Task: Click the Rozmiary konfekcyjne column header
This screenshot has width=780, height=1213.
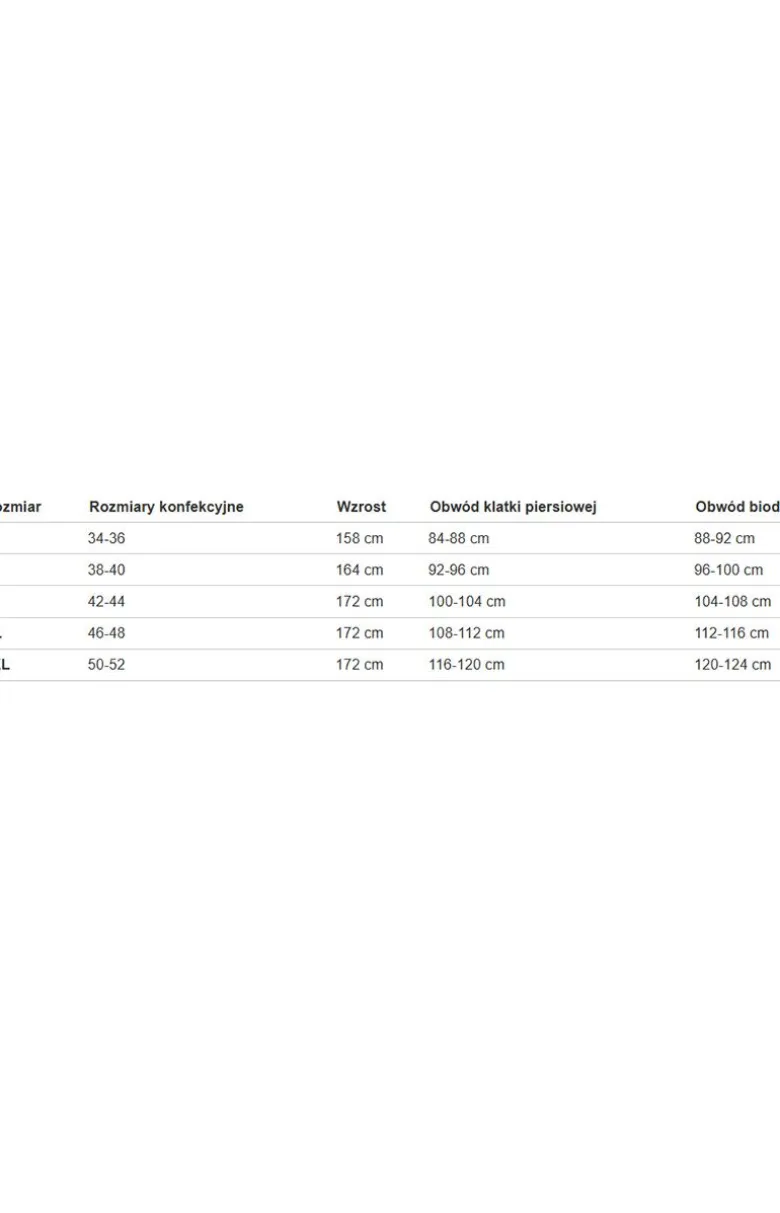Action: coord(166,507)
